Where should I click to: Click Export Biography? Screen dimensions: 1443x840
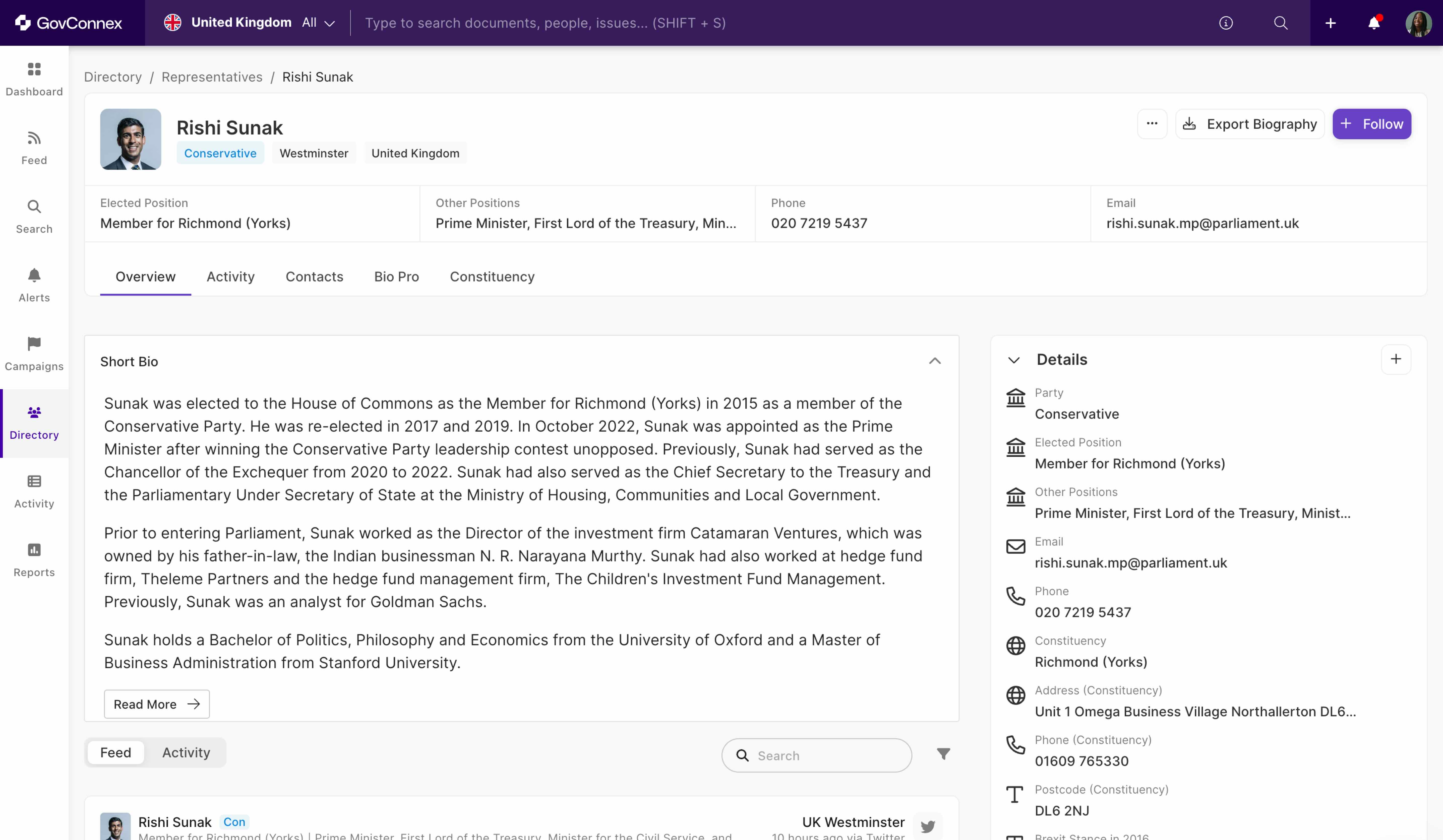(x=1249, y=124)
